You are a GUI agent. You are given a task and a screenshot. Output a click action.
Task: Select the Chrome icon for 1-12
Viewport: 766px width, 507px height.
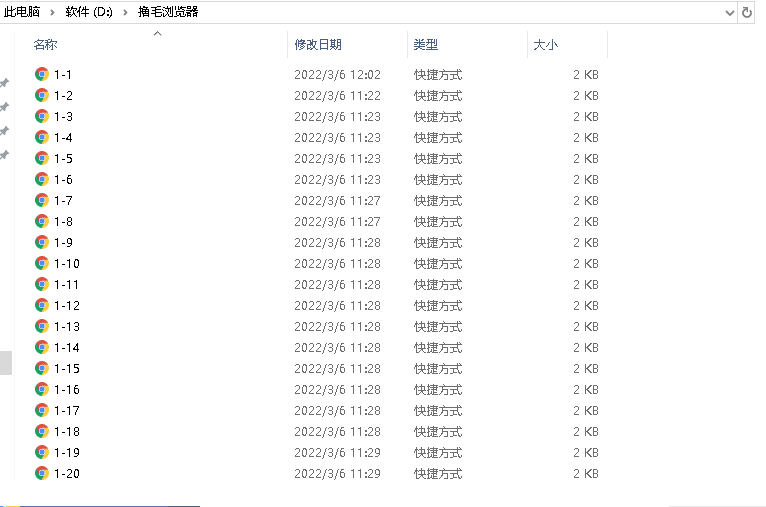coord(41,305)
